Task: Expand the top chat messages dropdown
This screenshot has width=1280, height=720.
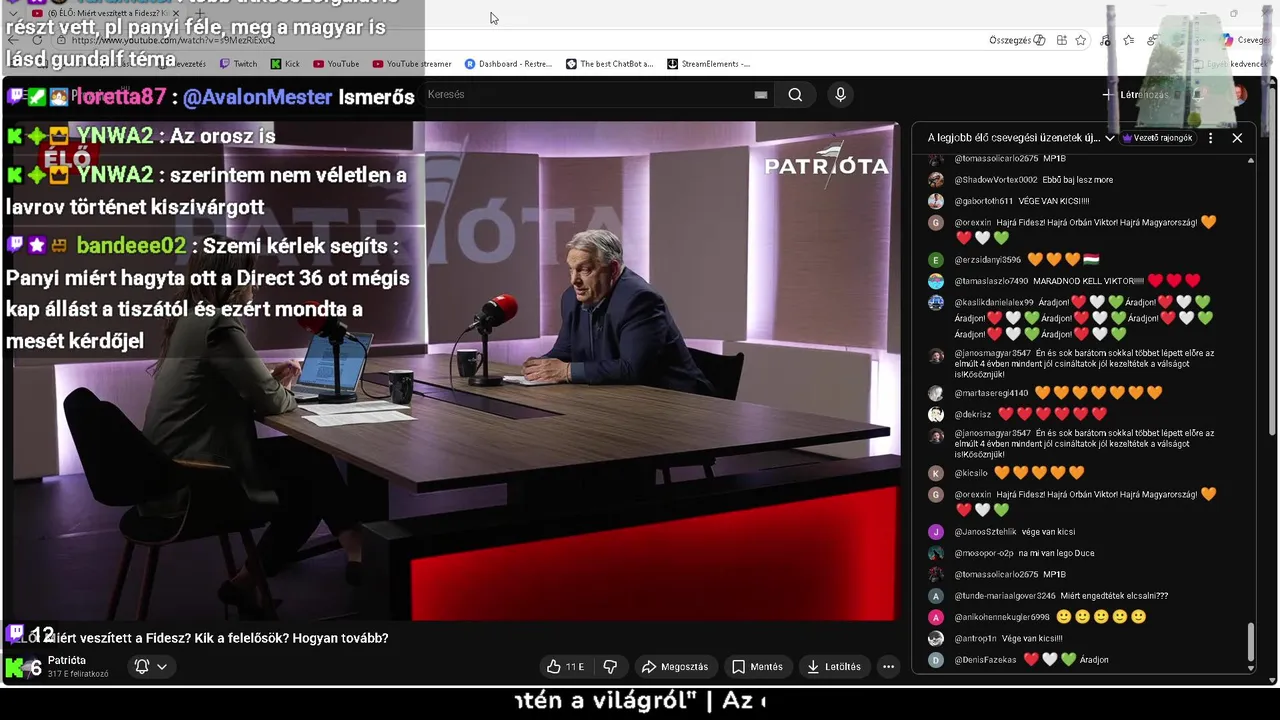Action: (1021, 138)
